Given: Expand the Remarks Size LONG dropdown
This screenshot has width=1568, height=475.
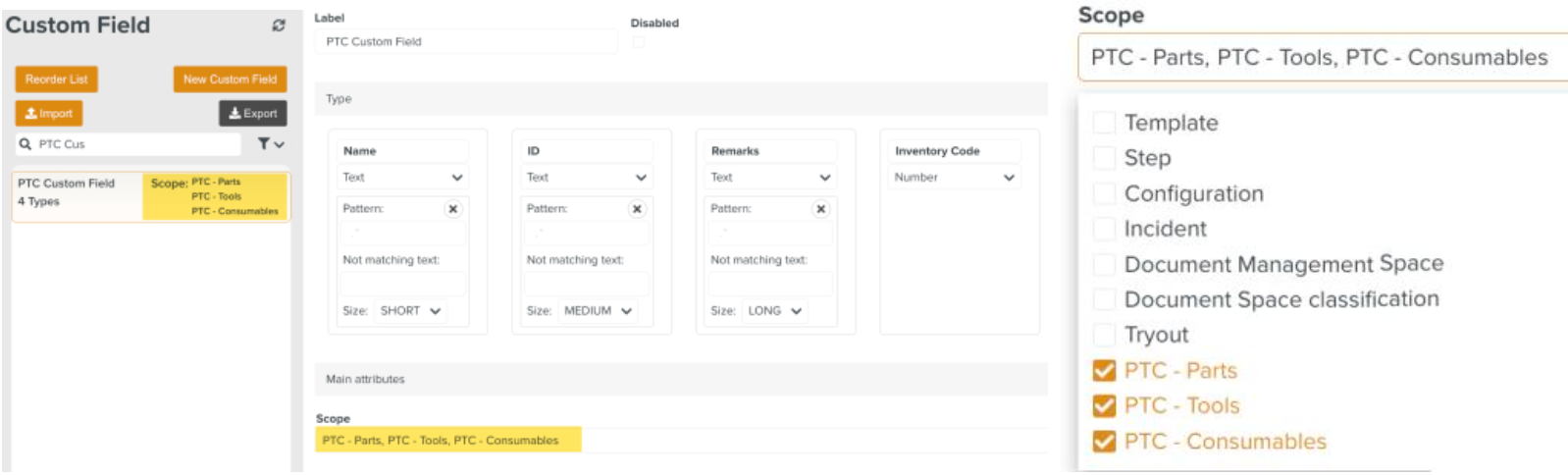Looking at the screenshot, I should [x=775, y=311].
